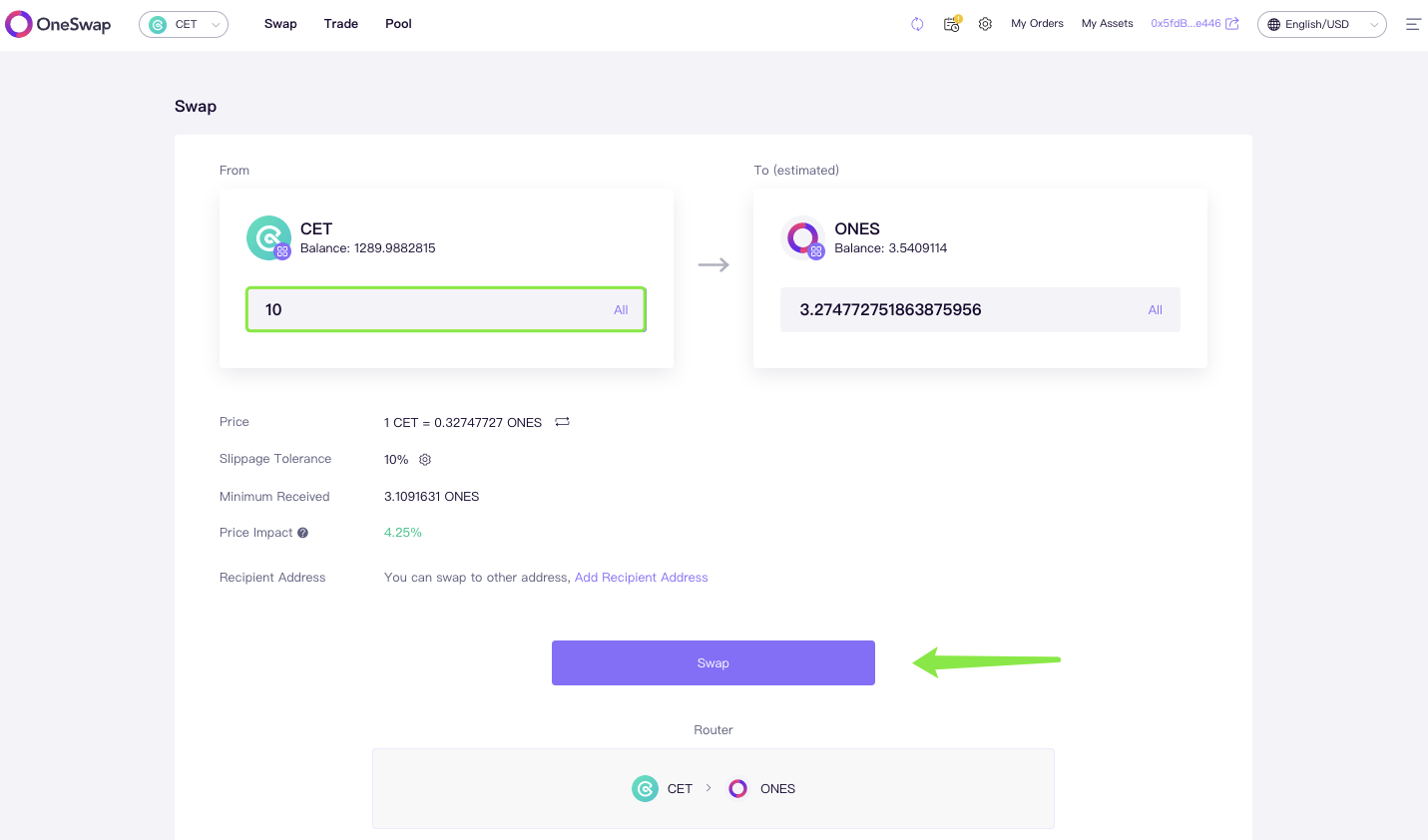The width and height of the screenshot is (1428, 840).
Task: Click the 1 CET = 0.32747727 ONES price text
Action: tap(463, 423)
